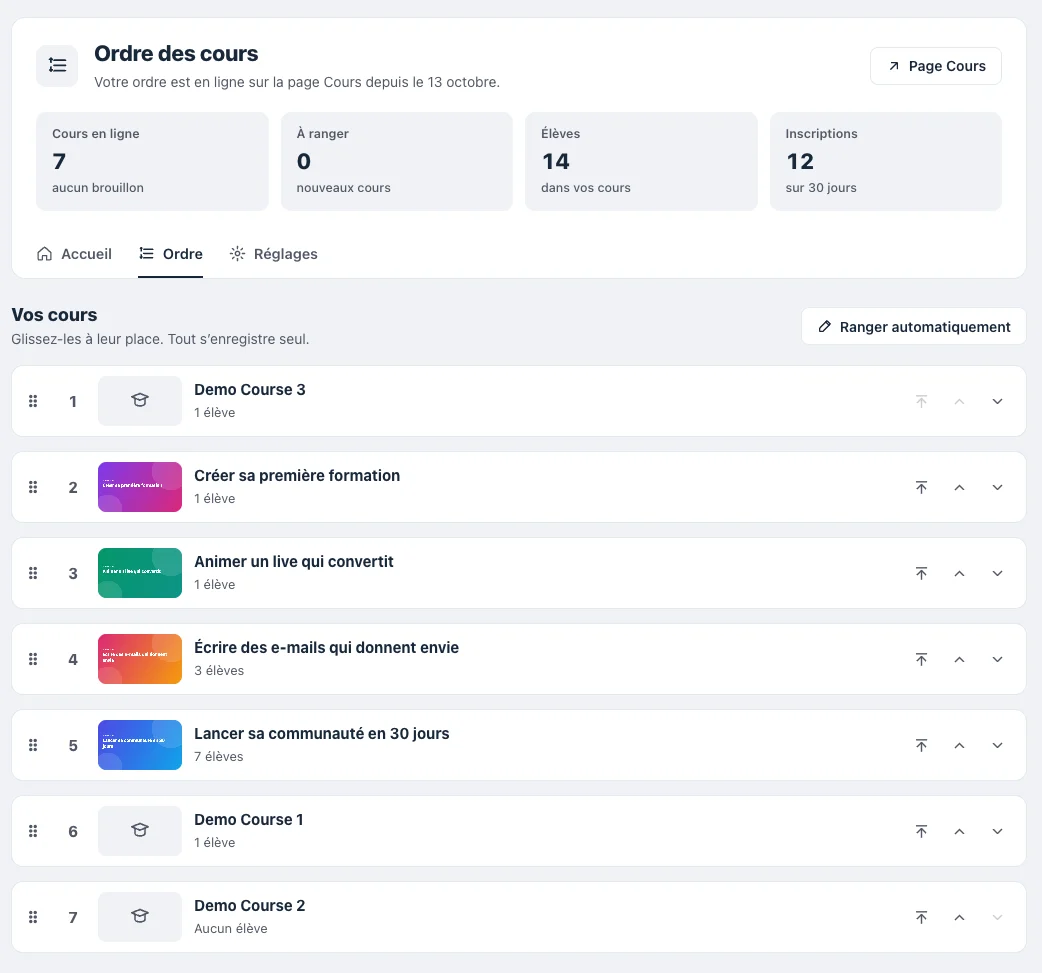
Task: Move Créer sa première formation down one
Action: click(997, 487)
